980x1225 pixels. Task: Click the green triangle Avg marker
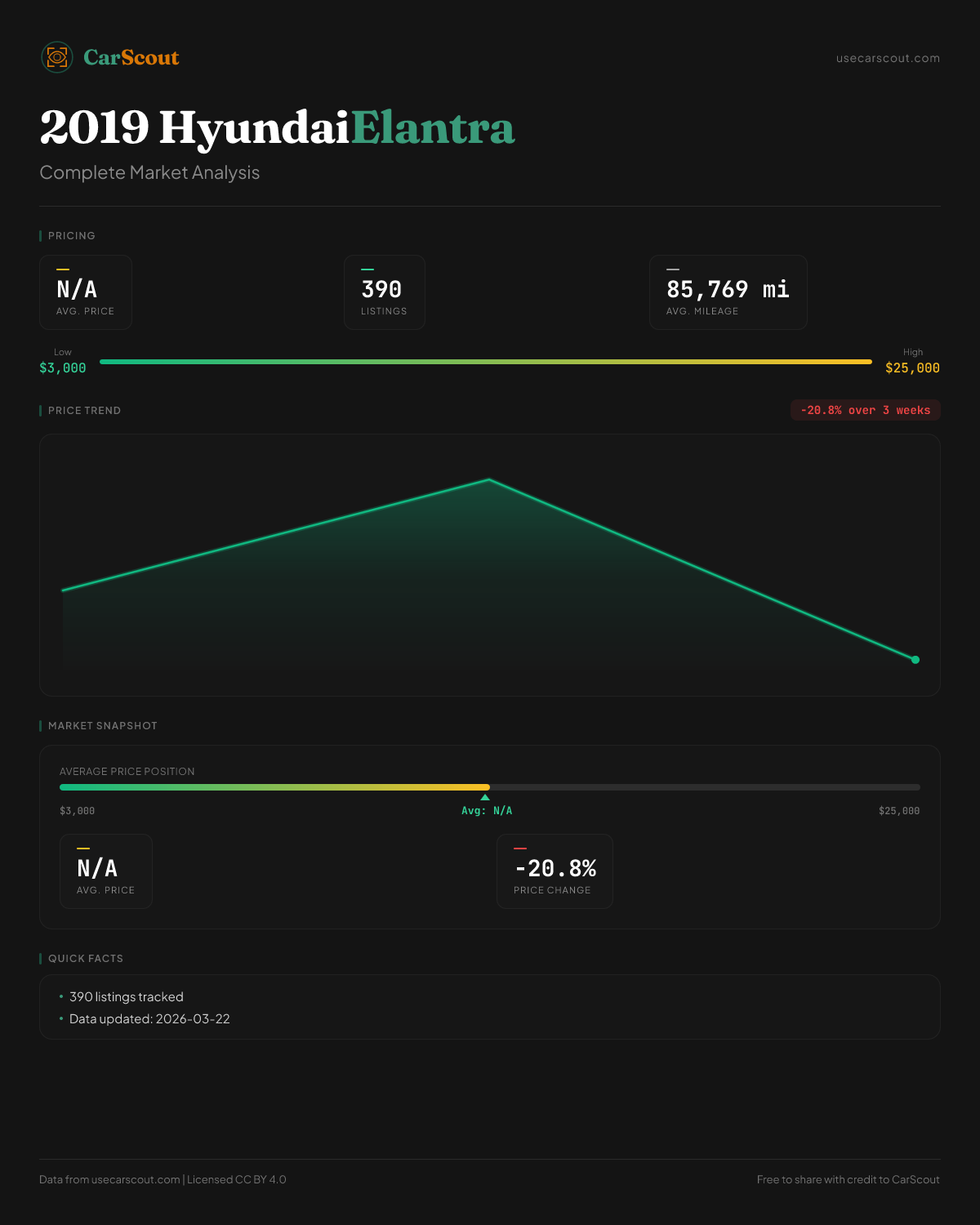[x=485, y=797]
